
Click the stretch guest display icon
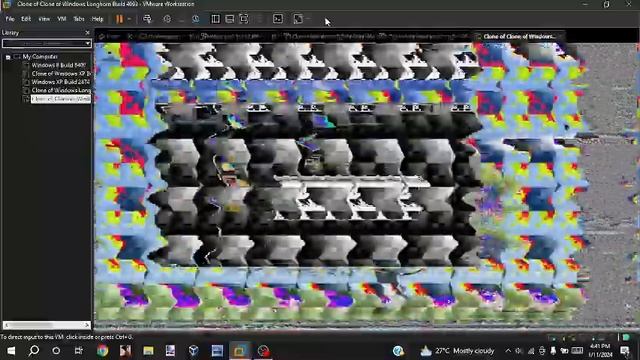[x=299, y=19]
